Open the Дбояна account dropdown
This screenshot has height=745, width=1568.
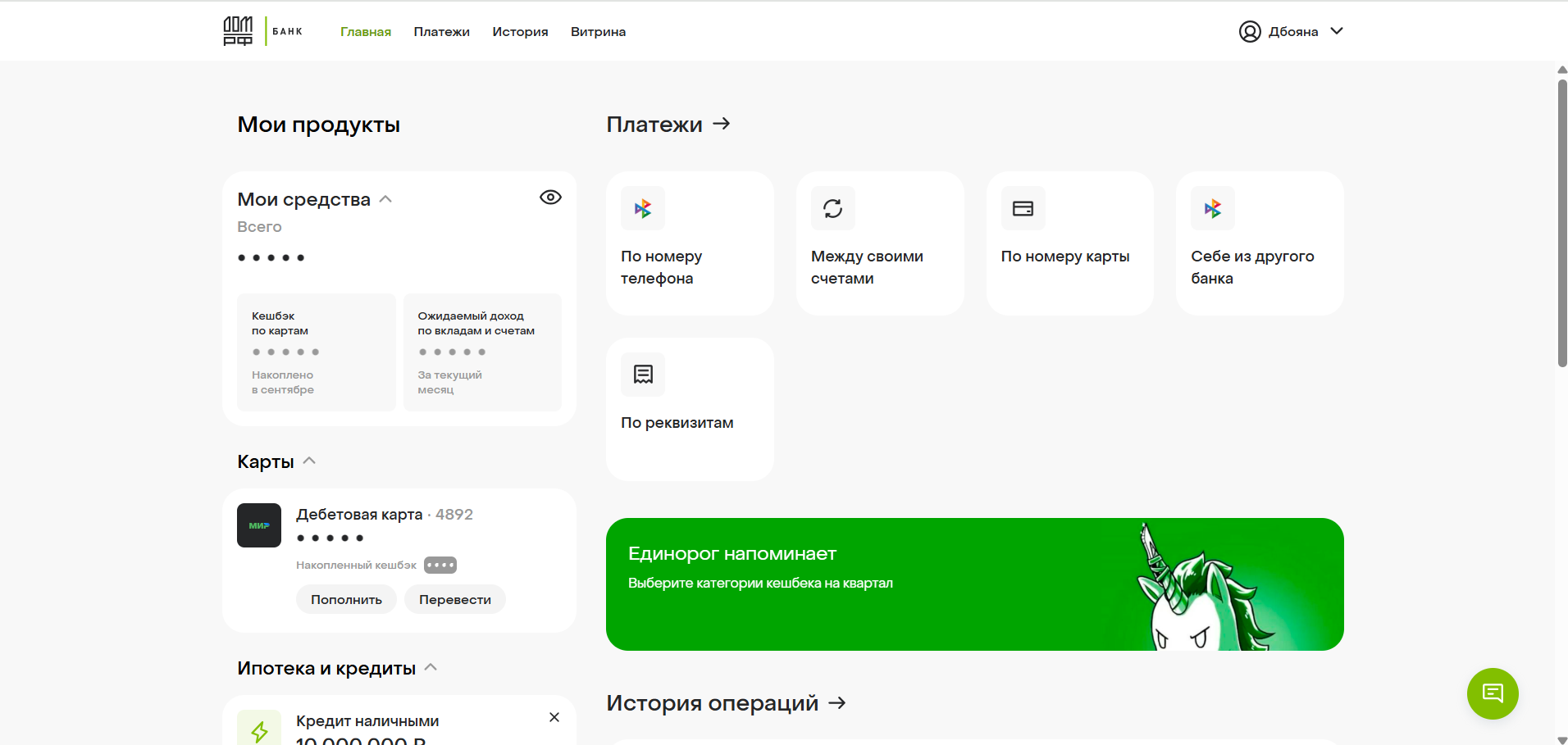coord(1338,31)
